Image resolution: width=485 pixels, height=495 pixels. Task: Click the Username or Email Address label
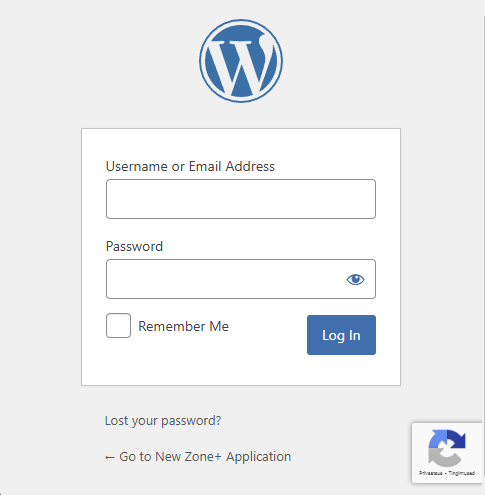point(190,166)
